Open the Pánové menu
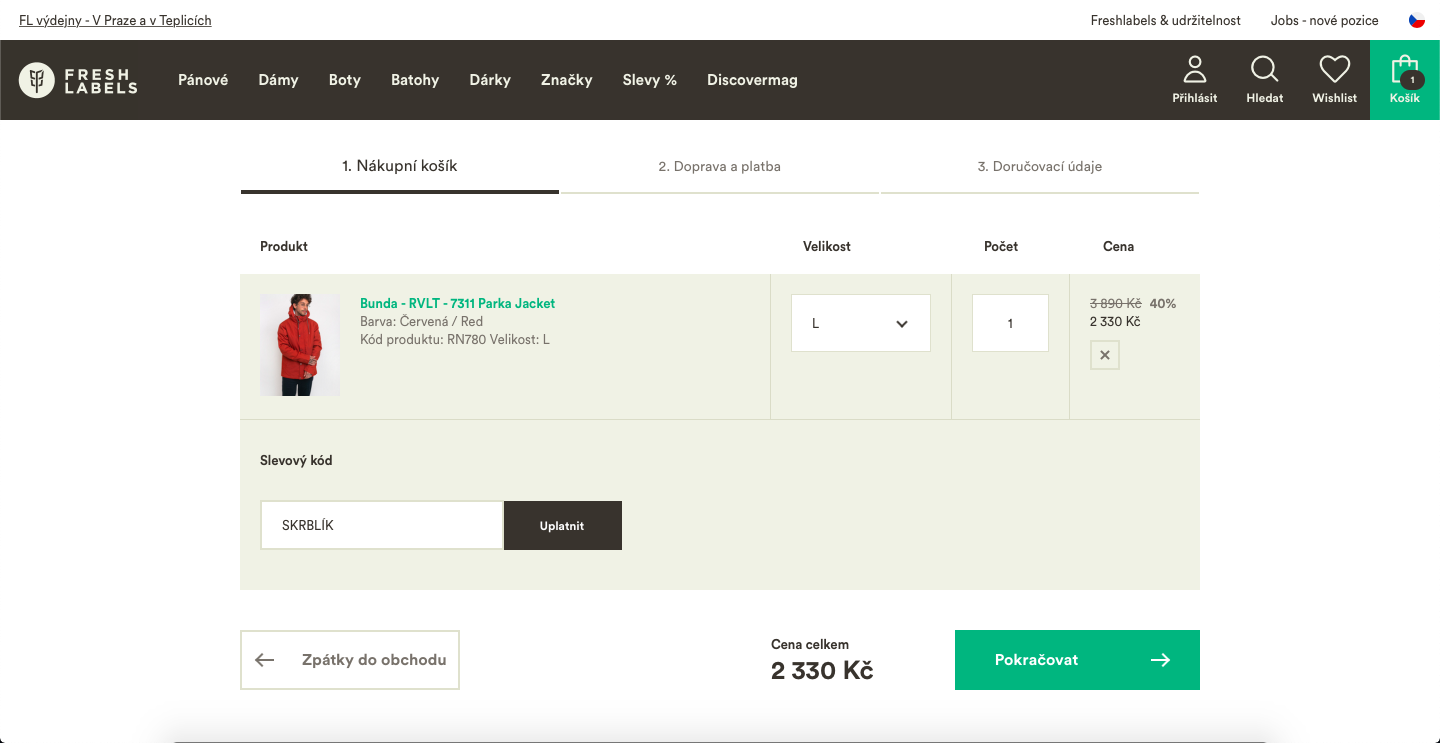 tap(203, 80)
